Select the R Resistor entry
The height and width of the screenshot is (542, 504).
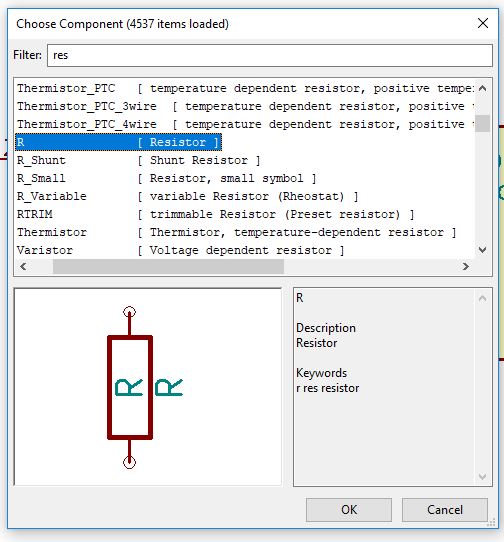click(x=118, y=142)
